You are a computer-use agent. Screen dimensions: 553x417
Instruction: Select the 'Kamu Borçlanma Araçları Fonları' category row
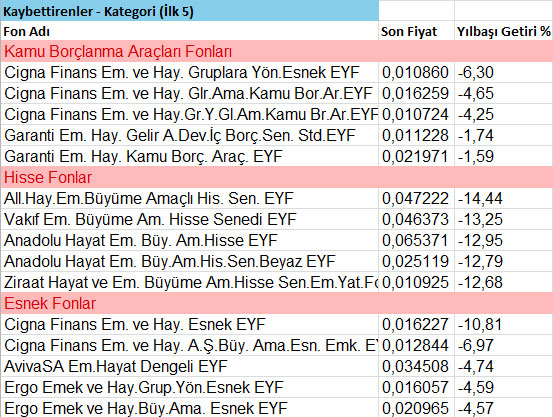point(277,52)
